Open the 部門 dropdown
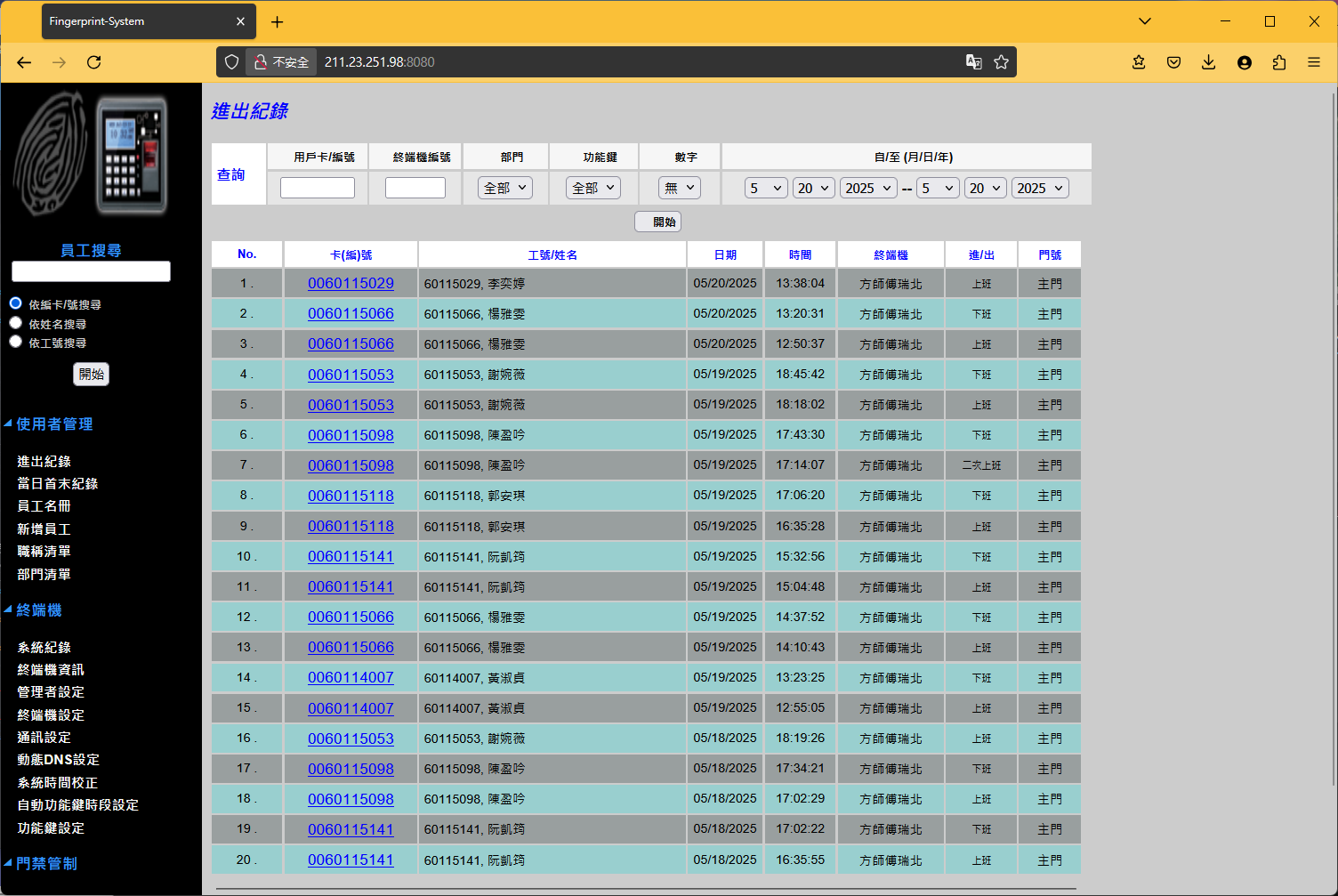The width and height of the screenshot is (1338, 896). 505,188
